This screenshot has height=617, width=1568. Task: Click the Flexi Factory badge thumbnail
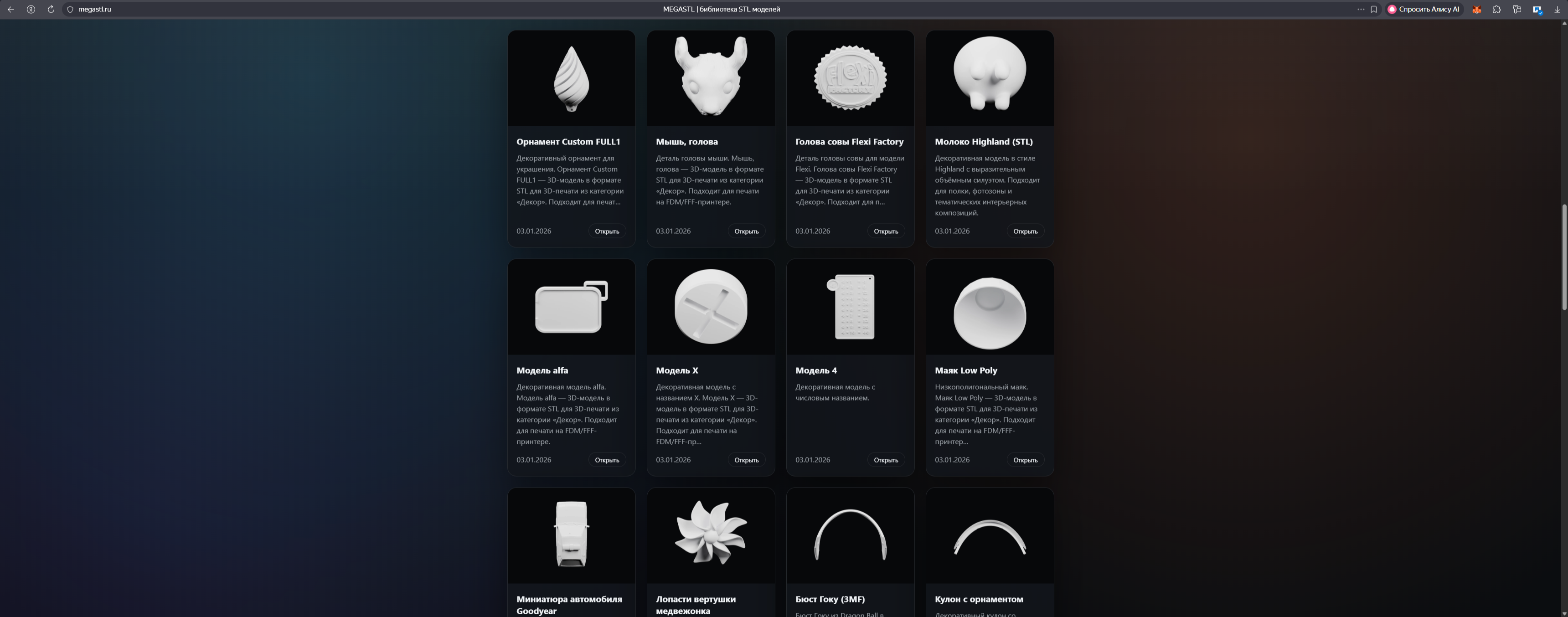coord(851,78)
